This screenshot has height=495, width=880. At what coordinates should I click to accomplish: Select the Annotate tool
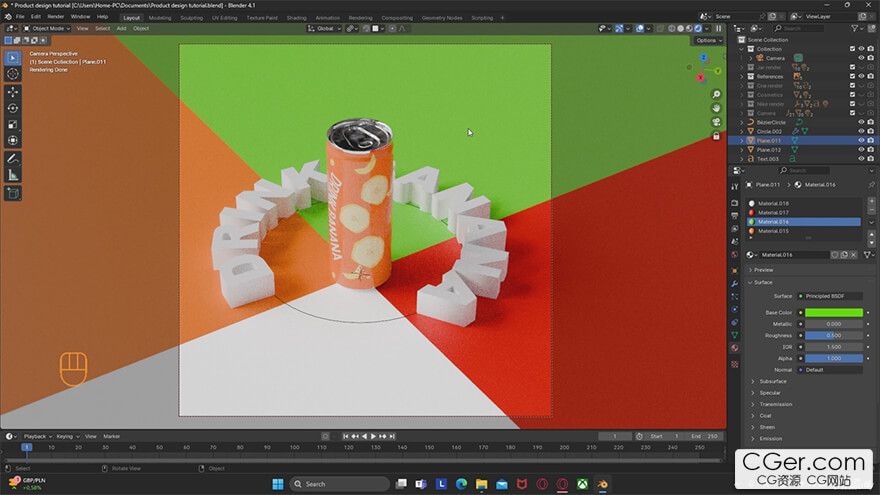[13, 159]
